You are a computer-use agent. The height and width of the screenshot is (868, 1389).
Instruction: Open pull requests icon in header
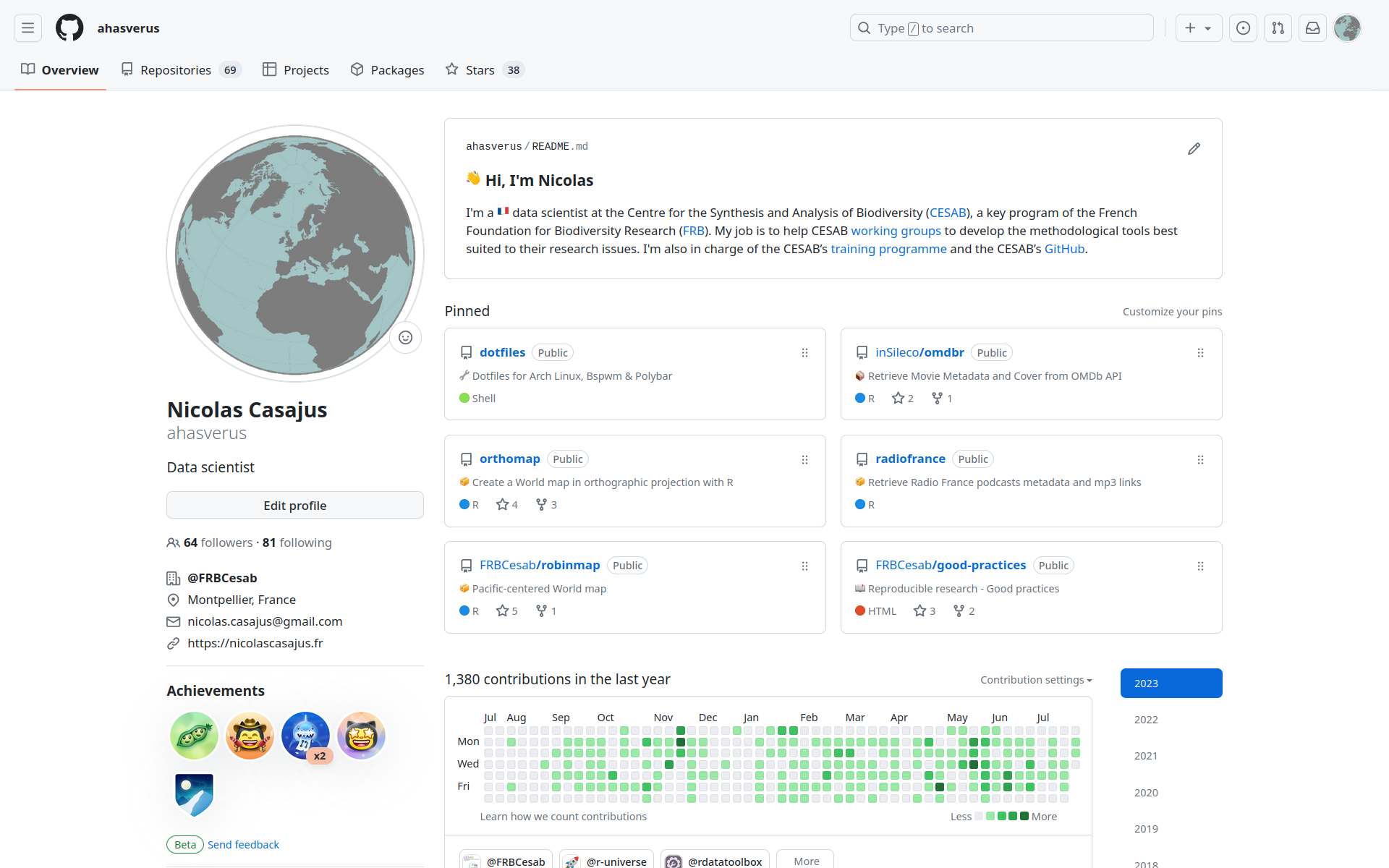pos(1278,28)
